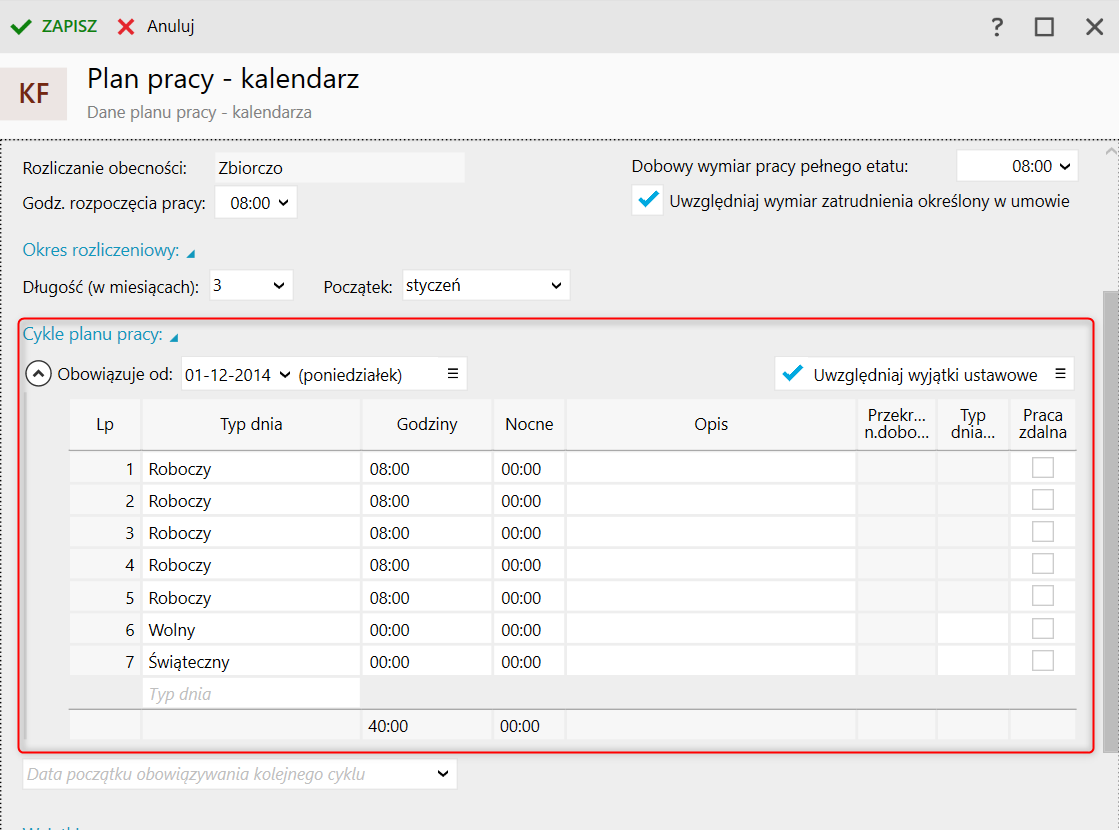Screen dimensions: 1119x830
Task: Enable Praca zdalna for row 2
Action: tap(1043, 500)
